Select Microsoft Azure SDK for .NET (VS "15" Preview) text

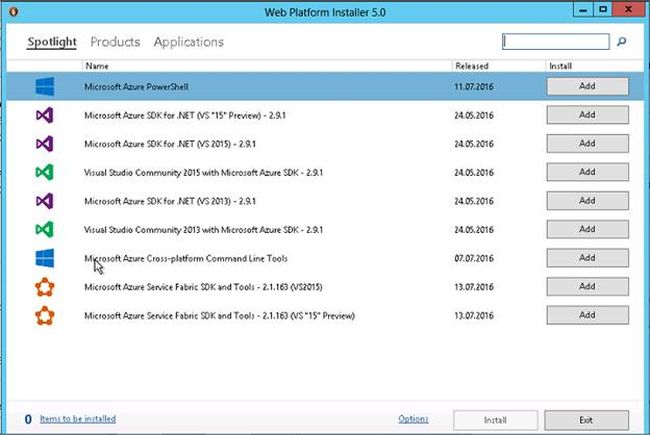coord(185,115)
